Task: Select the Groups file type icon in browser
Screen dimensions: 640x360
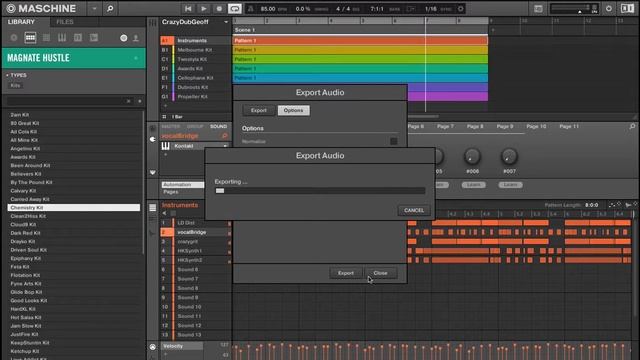Action: 30,38
